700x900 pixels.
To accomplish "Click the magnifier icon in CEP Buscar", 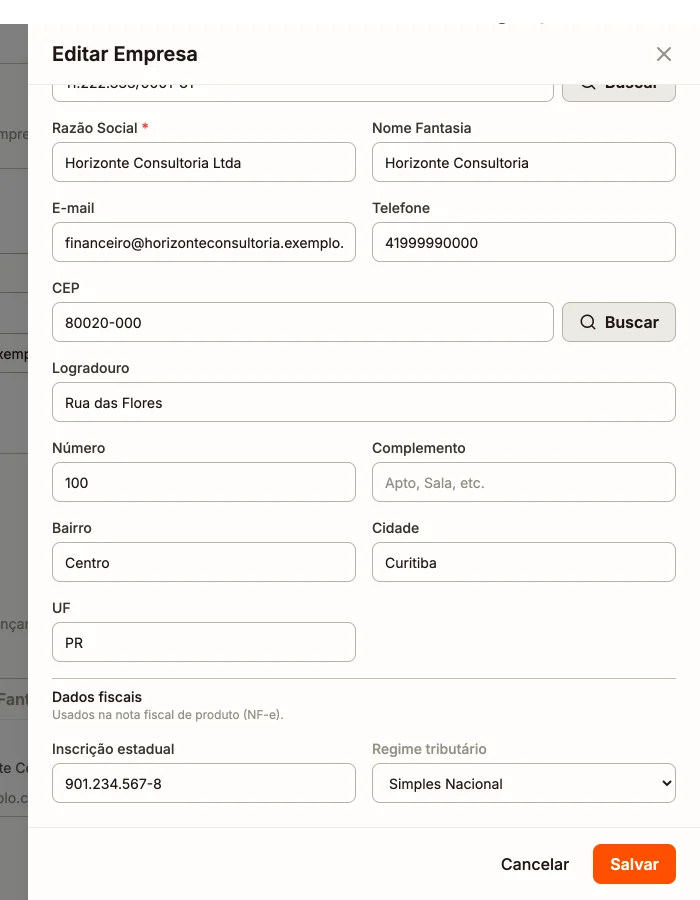I will tap(588, 322).
